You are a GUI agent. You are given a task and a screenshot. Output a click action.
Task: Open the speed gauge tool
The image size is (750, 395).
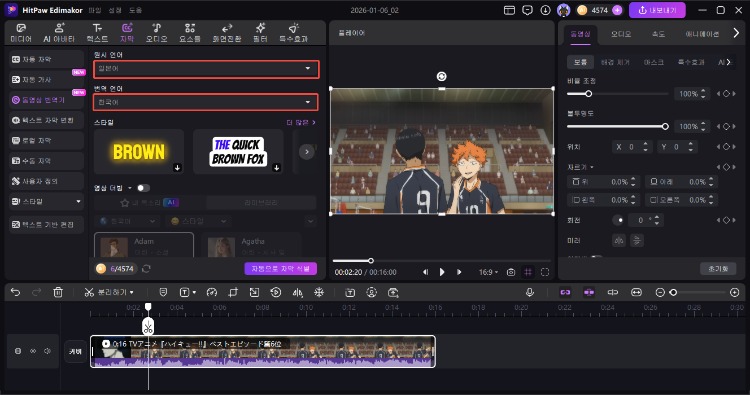212,292
